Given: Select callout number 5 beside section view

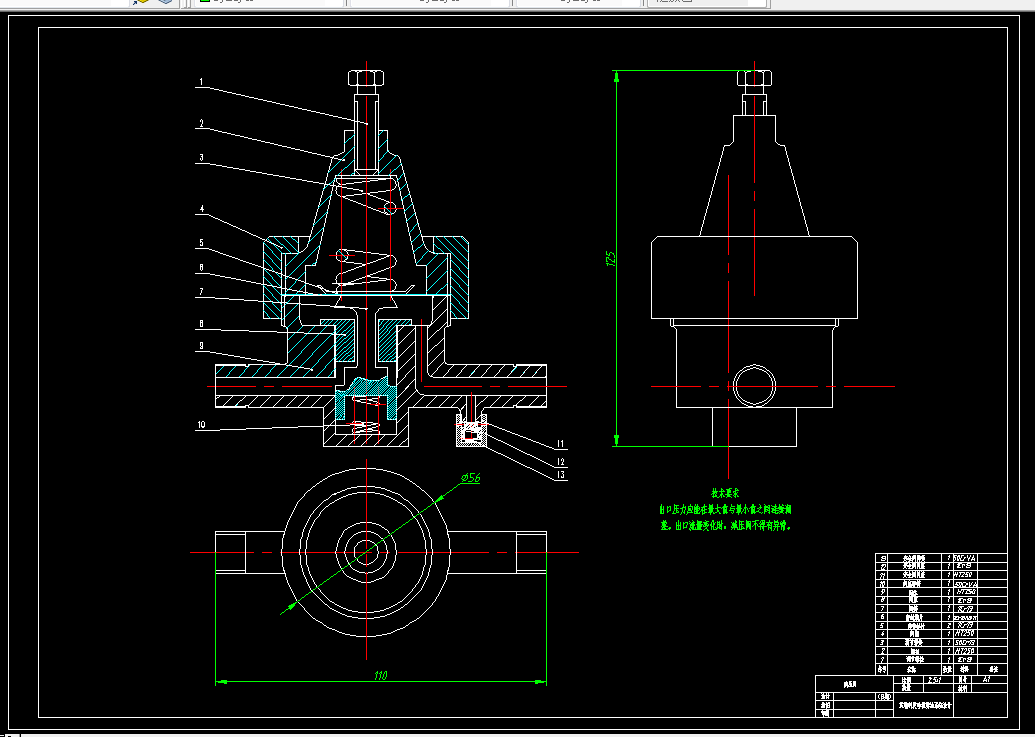Looking at the screenshot, I should [x=201, y=243].
